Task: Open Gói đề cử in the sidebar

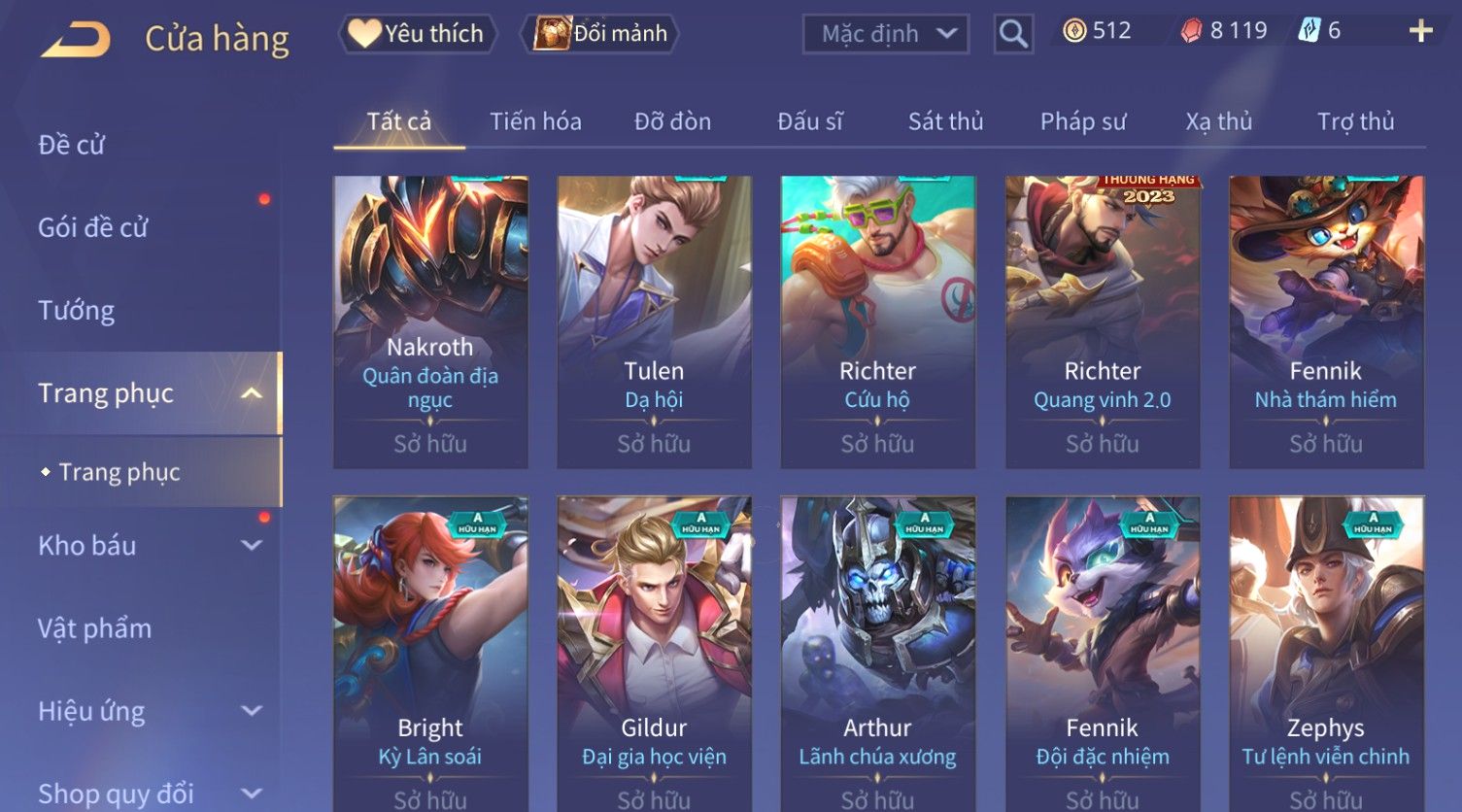Action: [x=93, y=228]
